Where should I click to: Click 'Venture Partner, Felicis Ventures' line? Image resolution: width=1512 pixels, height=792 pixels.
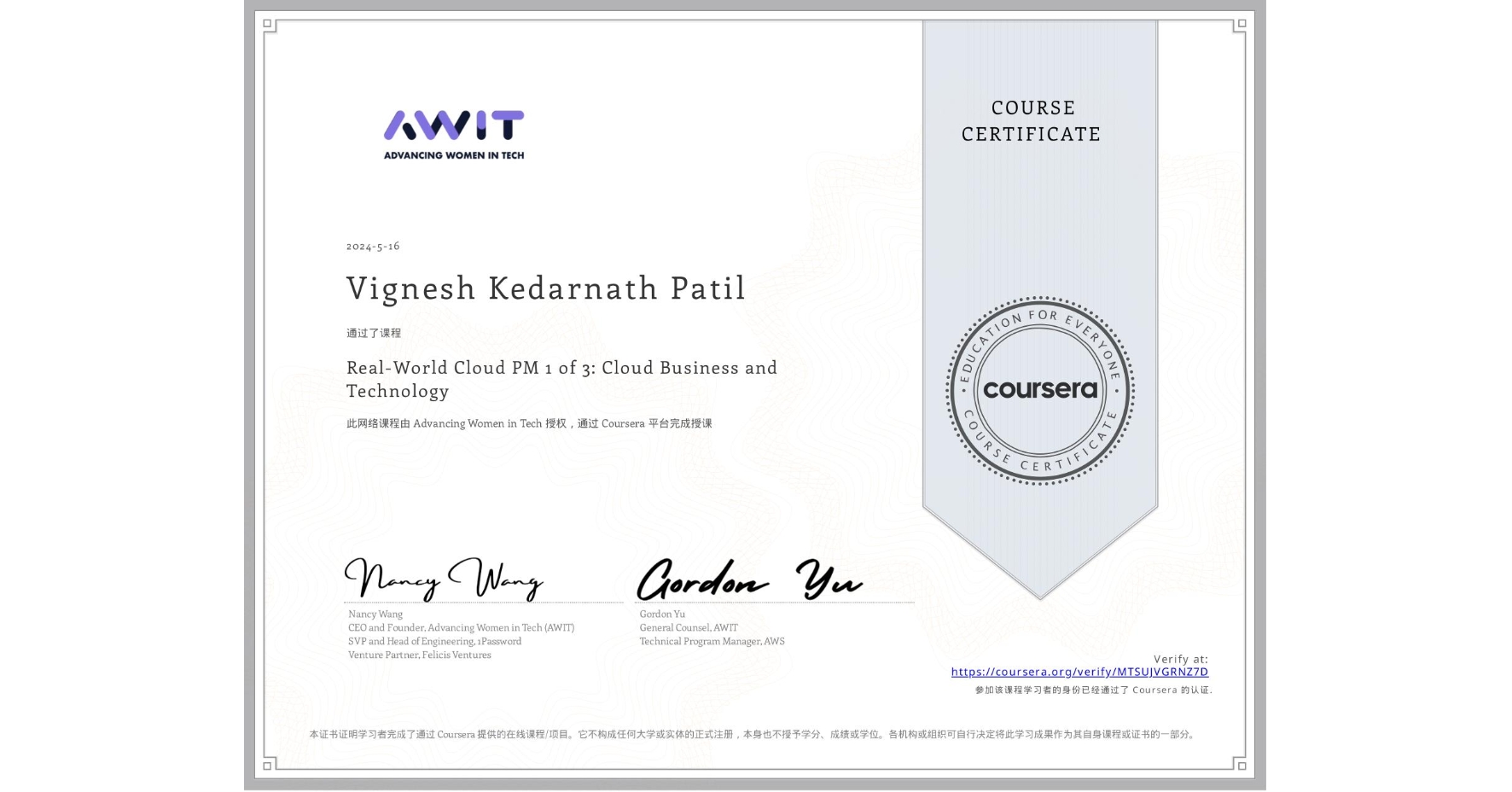420,655
